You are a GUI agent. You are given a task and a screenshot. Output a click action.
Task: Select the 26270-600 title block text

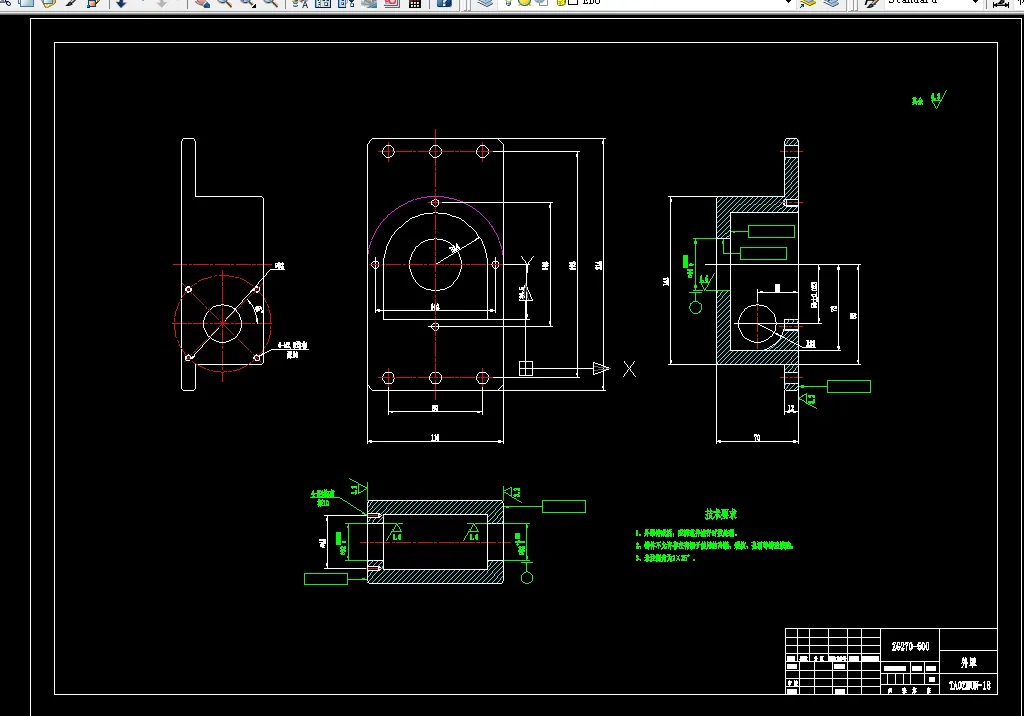point(910,646)
